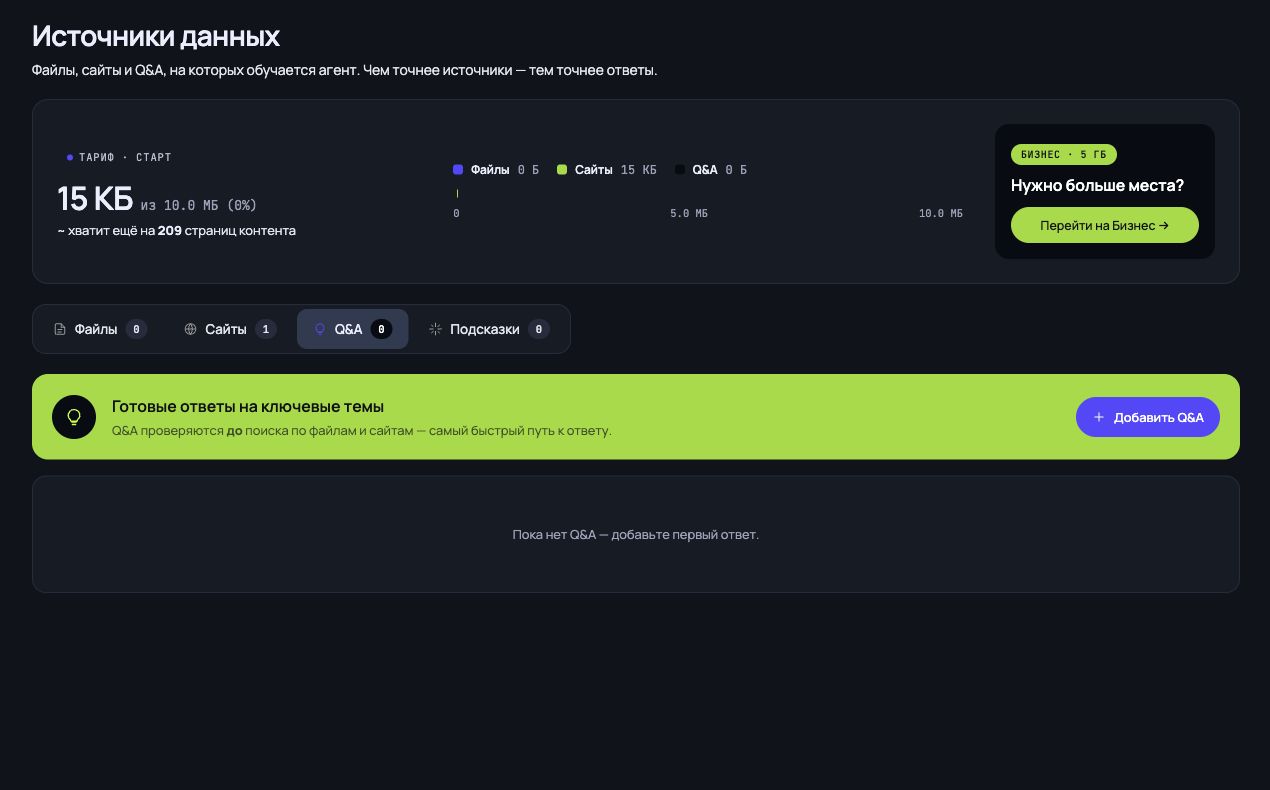Click the green Сайты legend dot

(562, 170)
